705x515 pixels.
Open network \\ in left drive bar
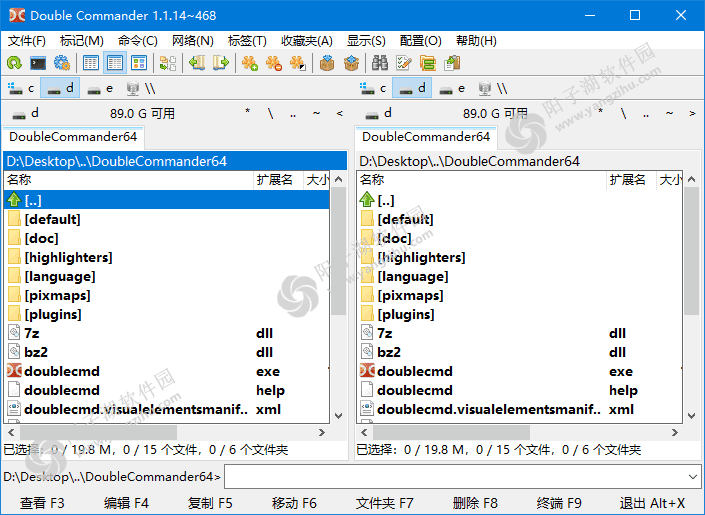(141, 88)
